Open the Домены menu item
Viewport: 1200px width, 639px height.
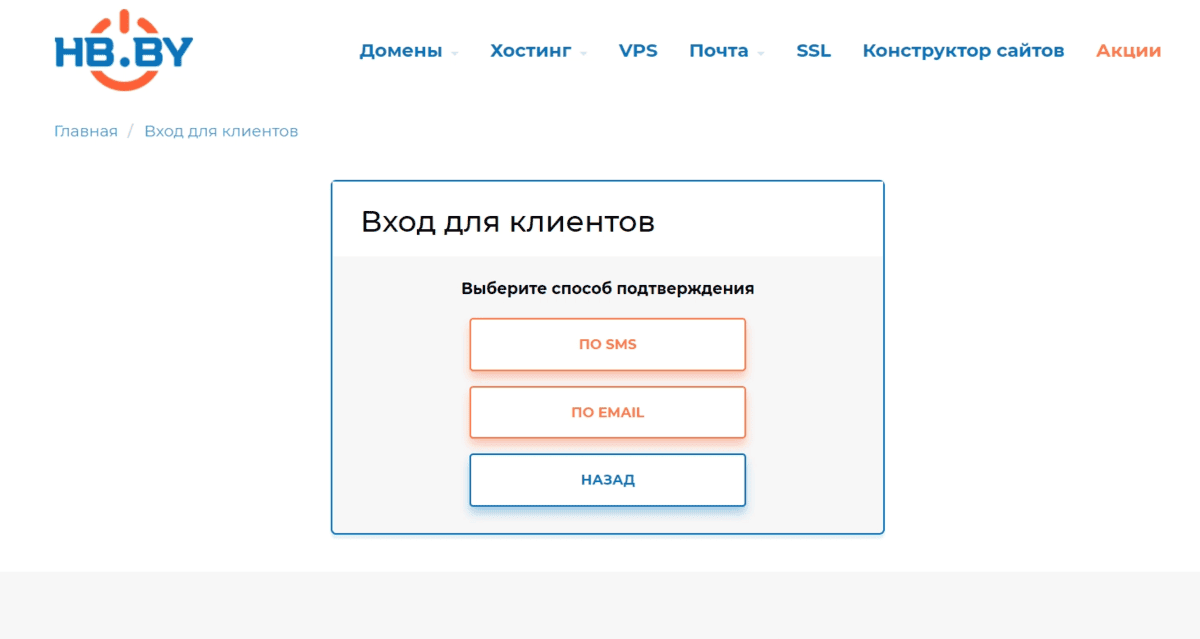[x=400, y=51]
